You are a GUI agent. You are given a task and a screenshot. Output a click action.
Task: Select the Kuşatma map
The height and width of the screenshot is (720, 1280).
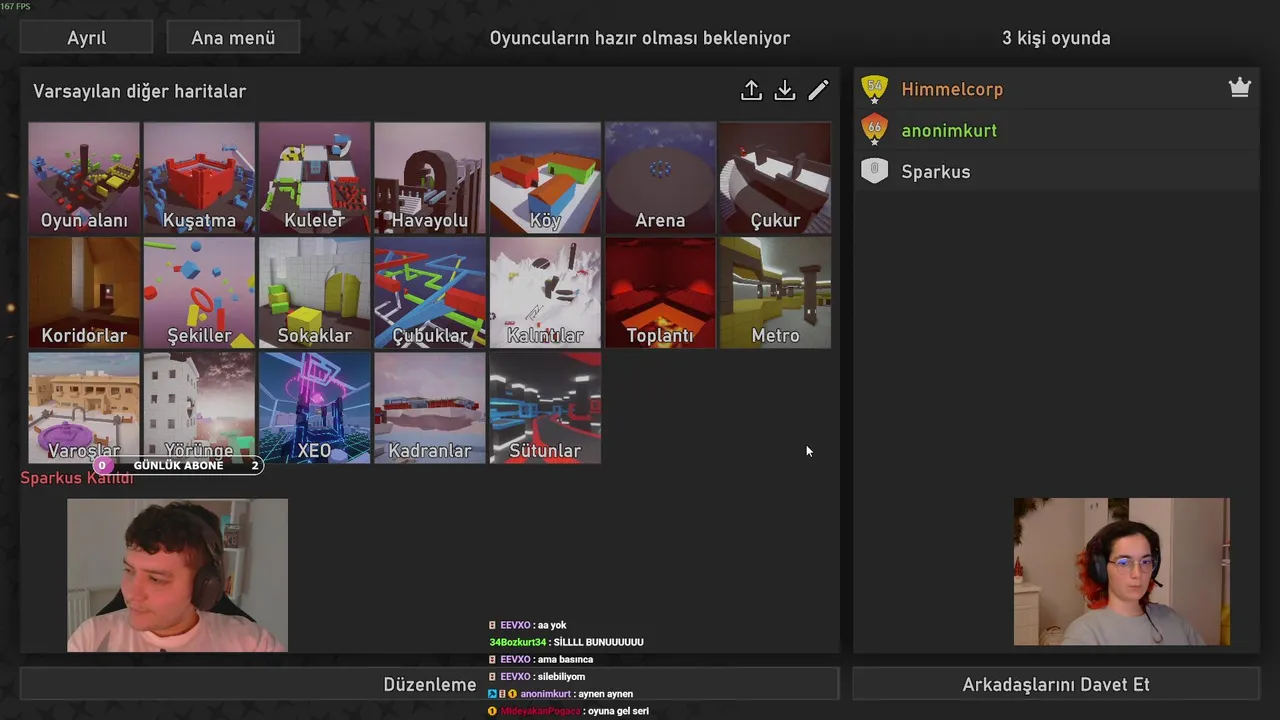(199, 178)
